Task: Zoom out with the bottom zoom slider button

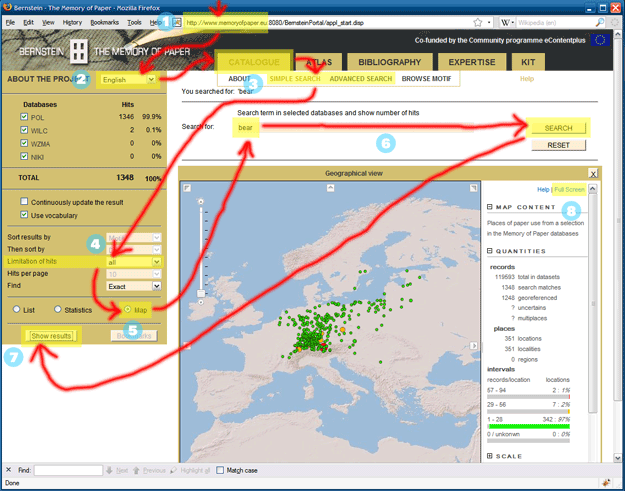Action: click(x=201, y=302)
